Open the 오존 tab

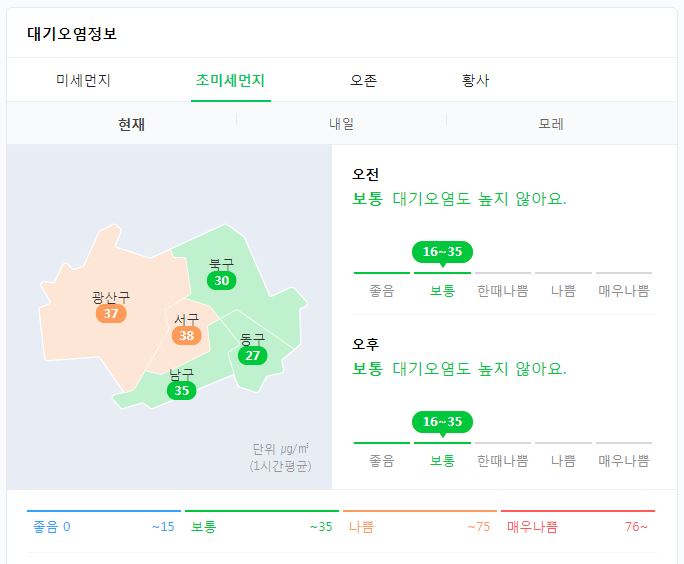(363, 80)
